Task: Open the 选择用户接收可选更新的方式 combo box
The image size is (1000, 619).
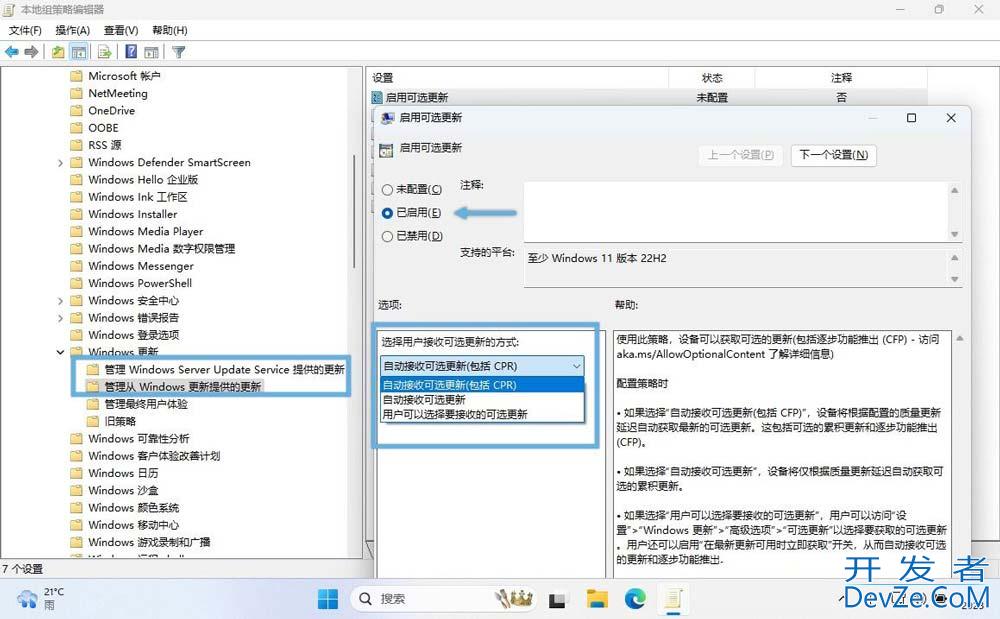Action: [482, 366]
